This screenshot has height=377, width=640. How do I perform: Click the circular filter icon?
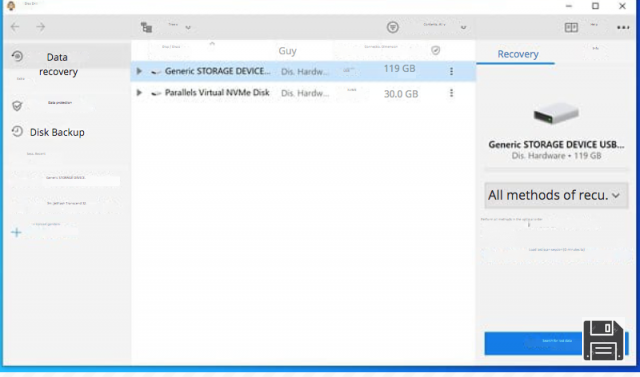pos(393,27)
